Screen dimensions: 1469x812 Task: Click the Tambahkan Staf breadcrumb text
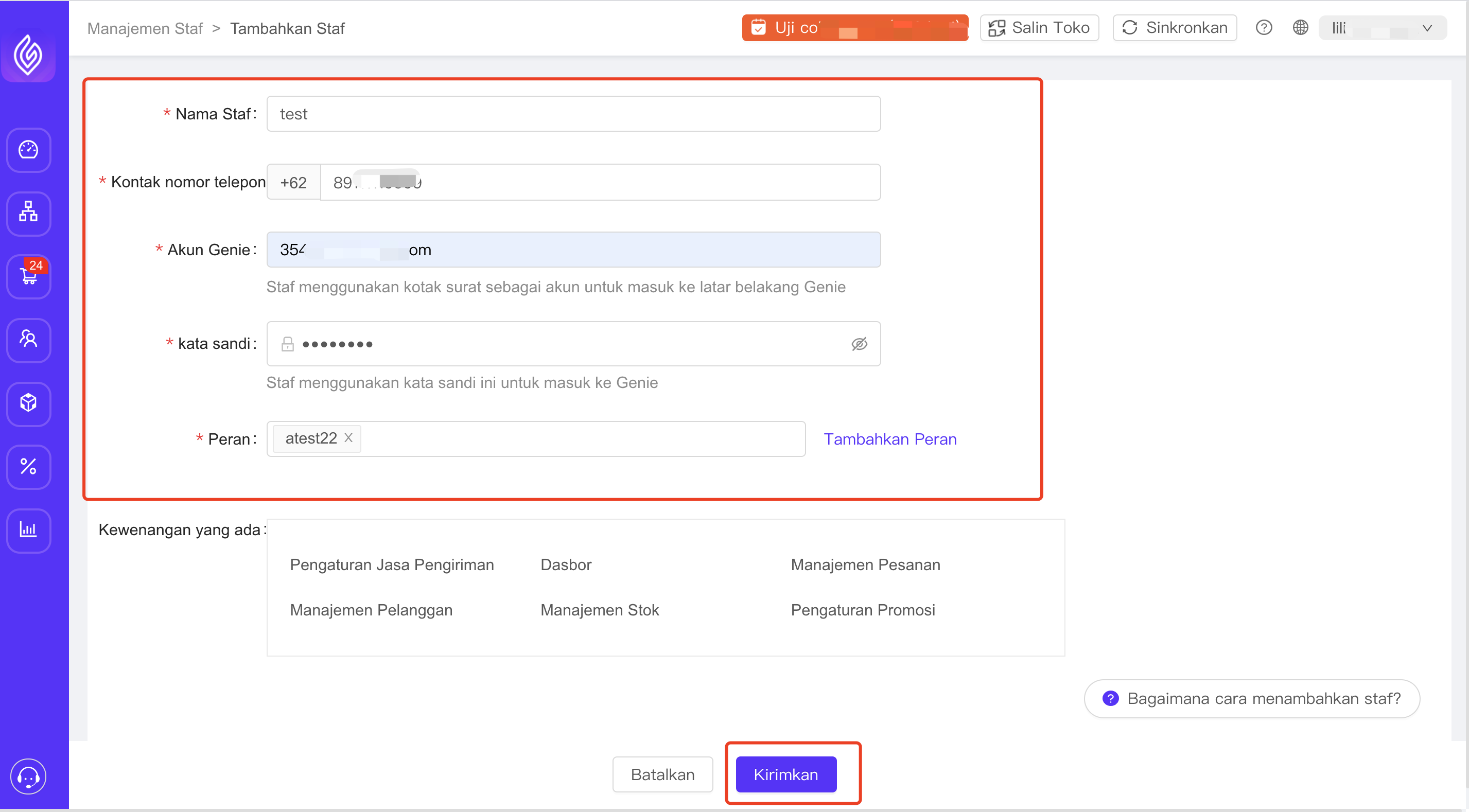point(287,28)
